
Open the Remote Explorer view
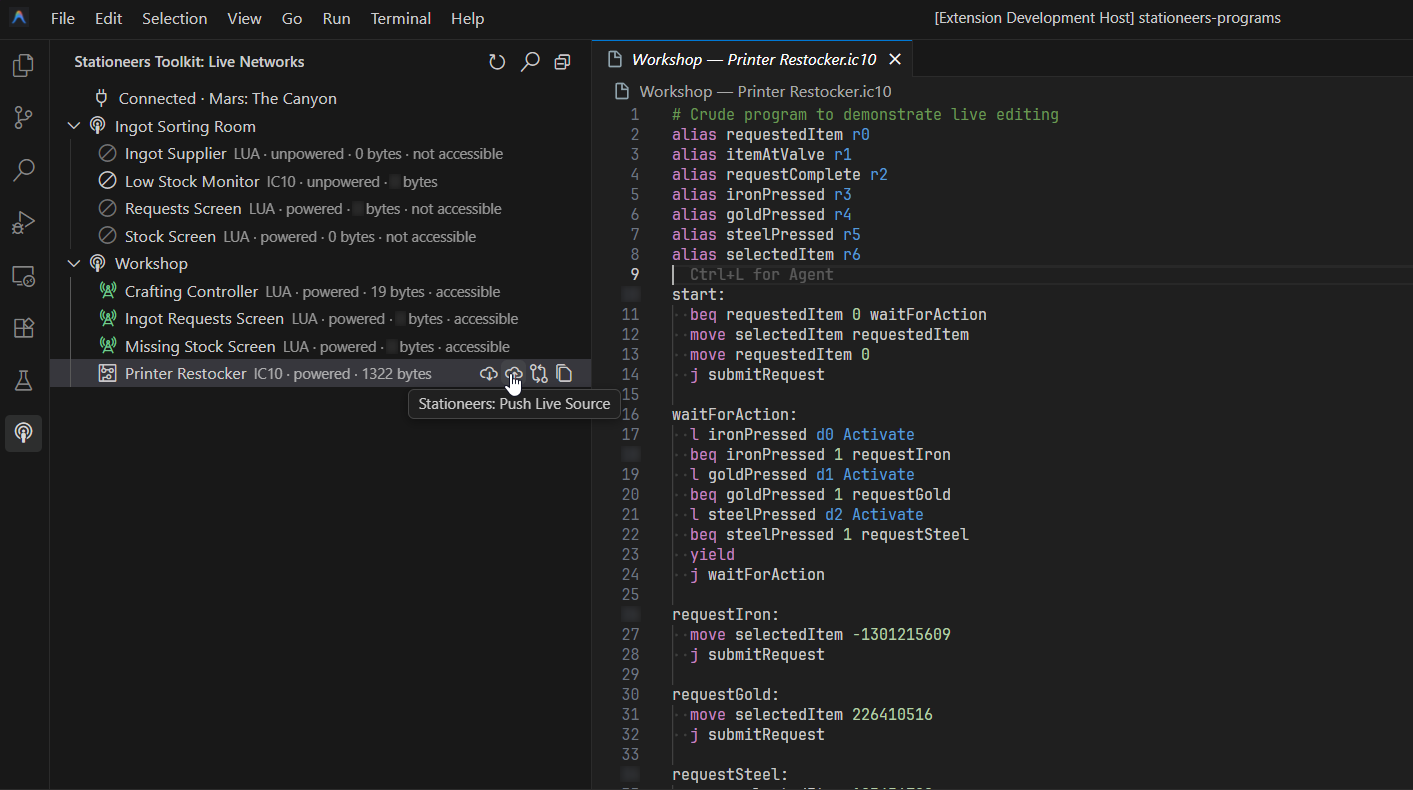coord(23,276)
